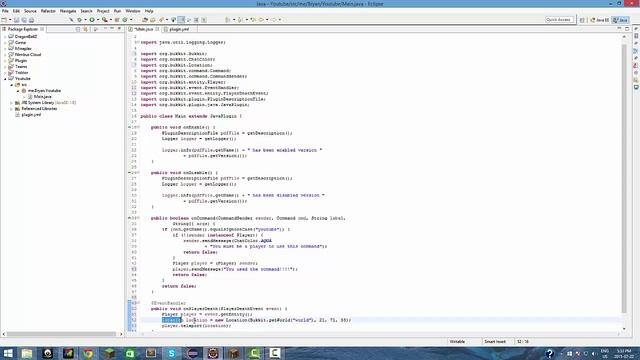Click the Smart Insert status bar entry

(495, 342)
